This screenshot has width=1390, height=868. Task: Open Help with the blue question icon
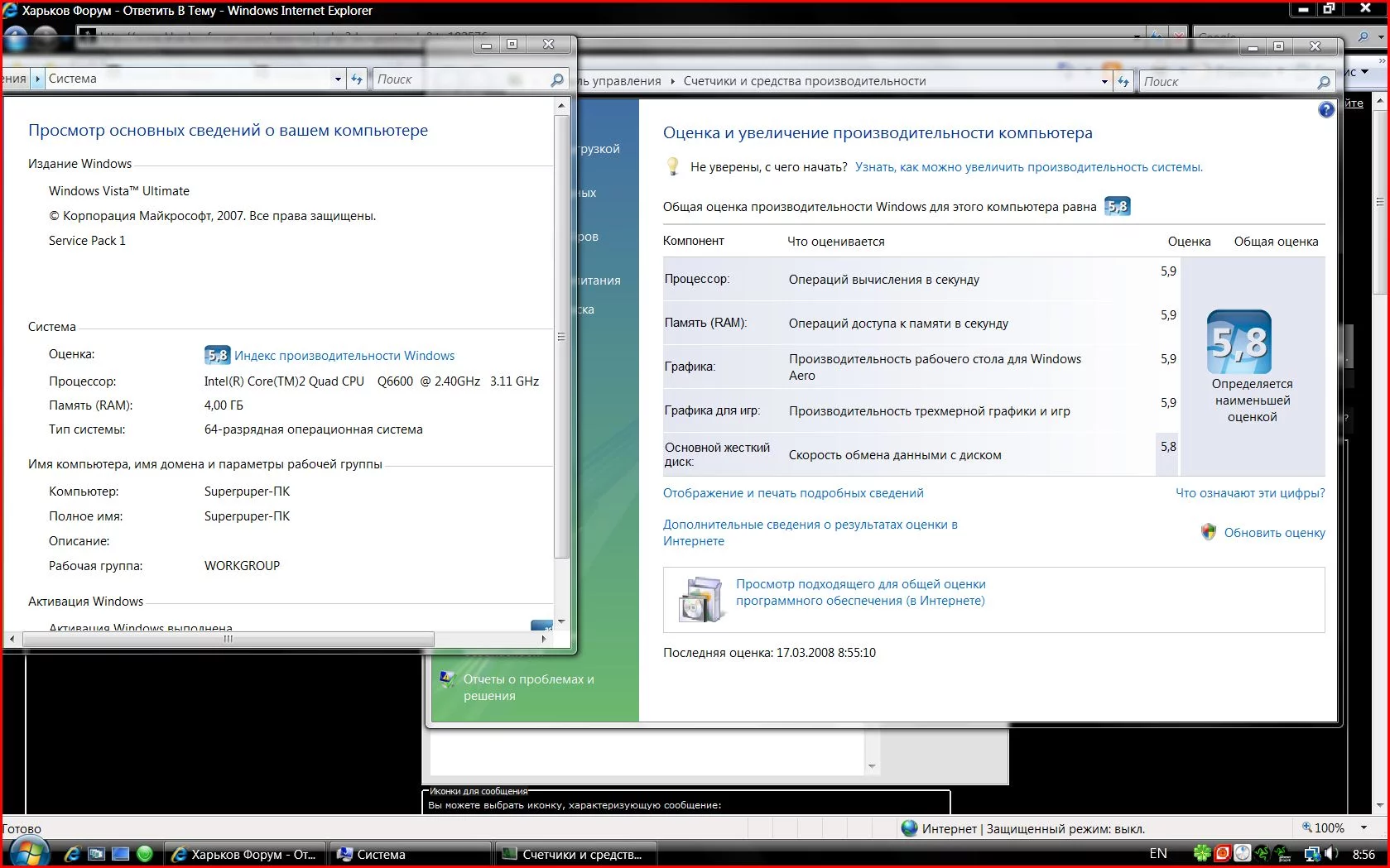click(x=1326, y=110)
